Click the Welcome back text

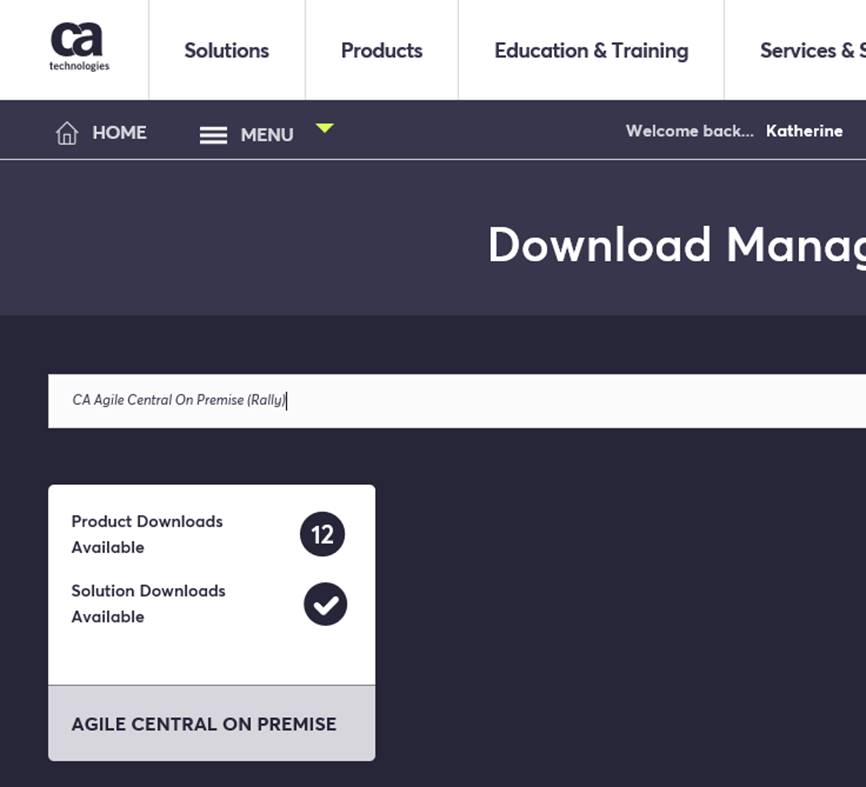(689, 131)
